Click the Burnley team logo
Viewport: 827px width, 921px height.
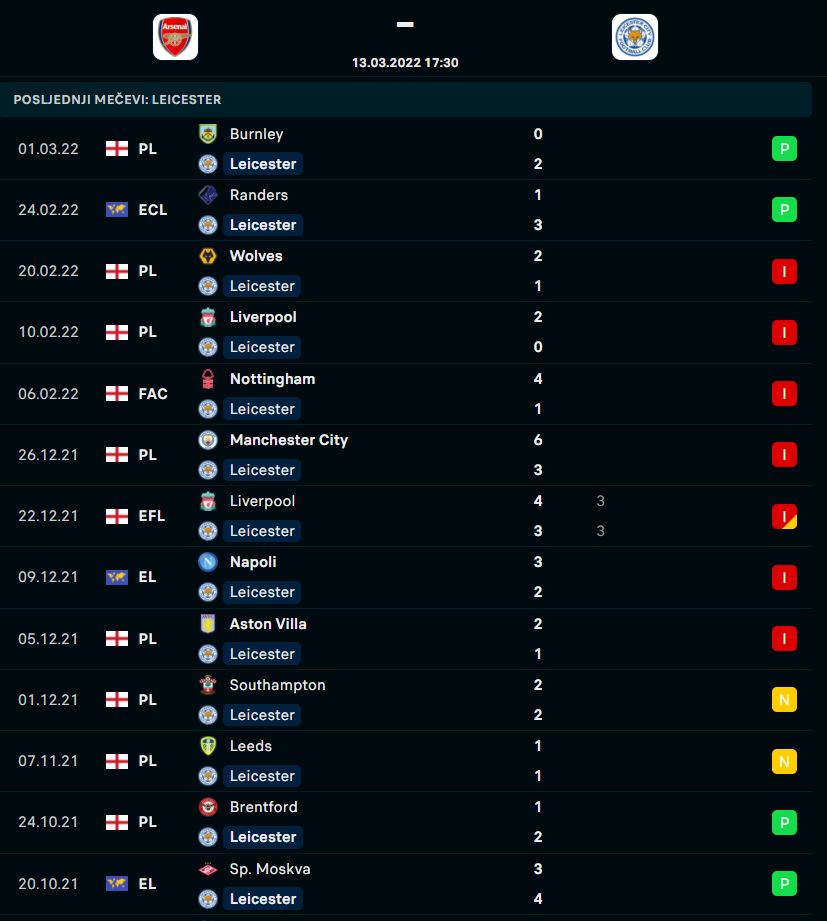[208, 134]
